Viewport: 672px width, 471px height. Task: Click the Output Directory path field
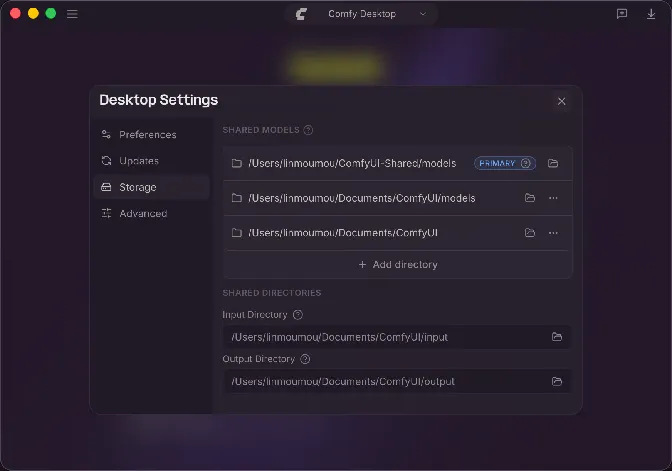click(x=397, y=381)
